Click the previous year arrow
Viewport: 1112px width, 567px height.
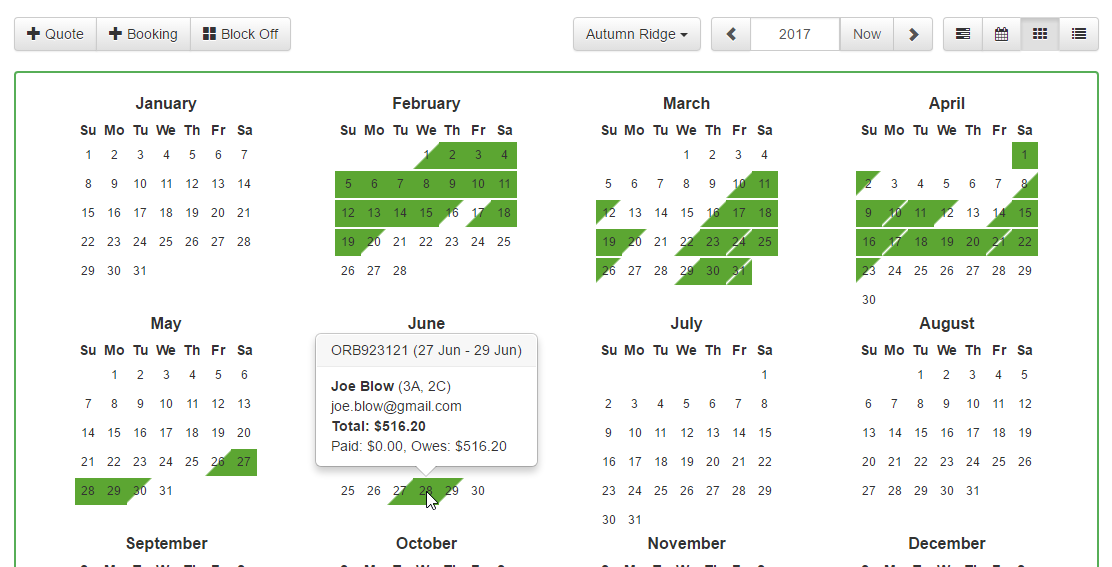(731, 34)
